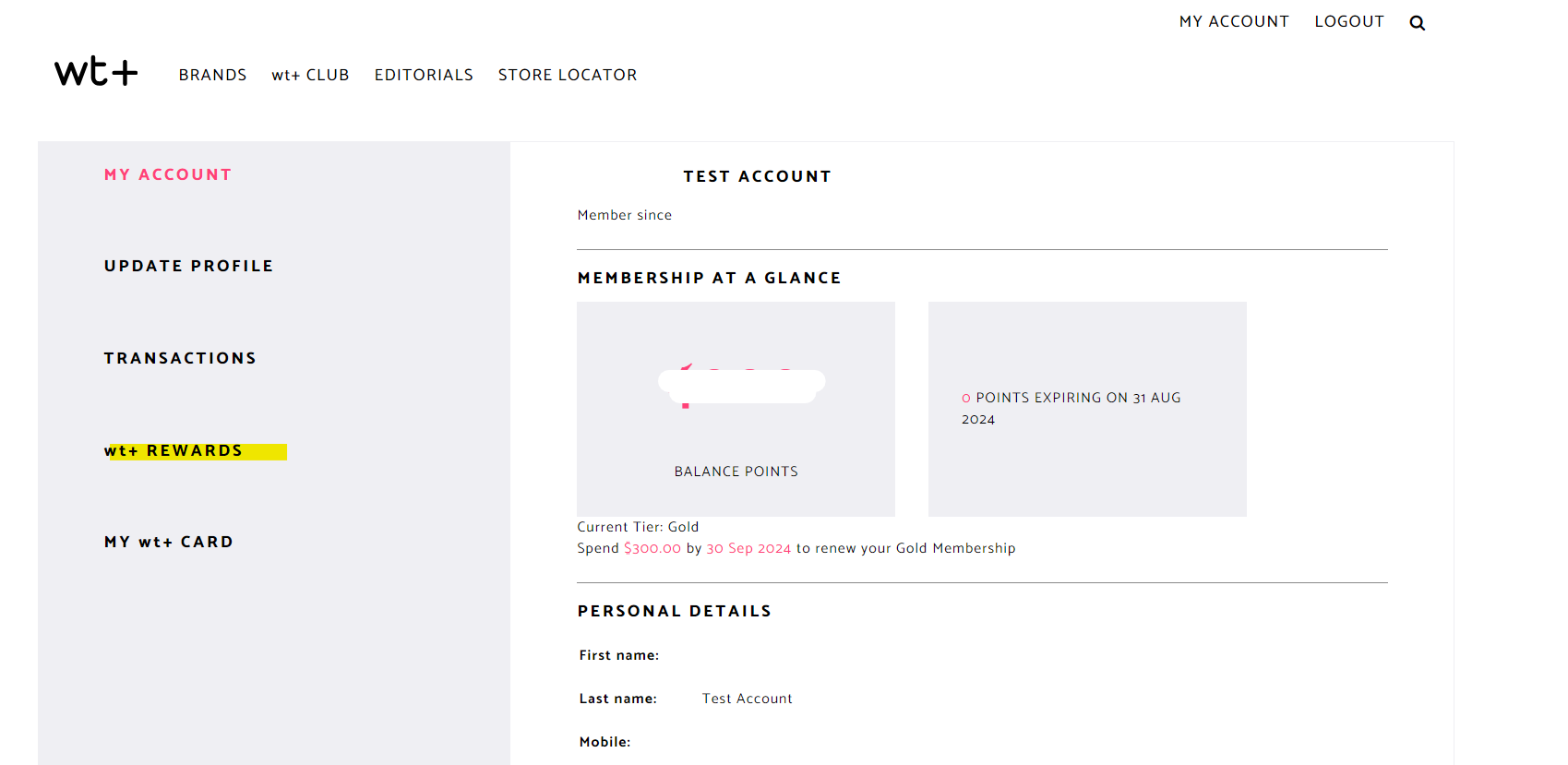Click the Test Account last name value
This screenshot has width=1568, height=765.
pyautogui.click(x=748, y=699)
